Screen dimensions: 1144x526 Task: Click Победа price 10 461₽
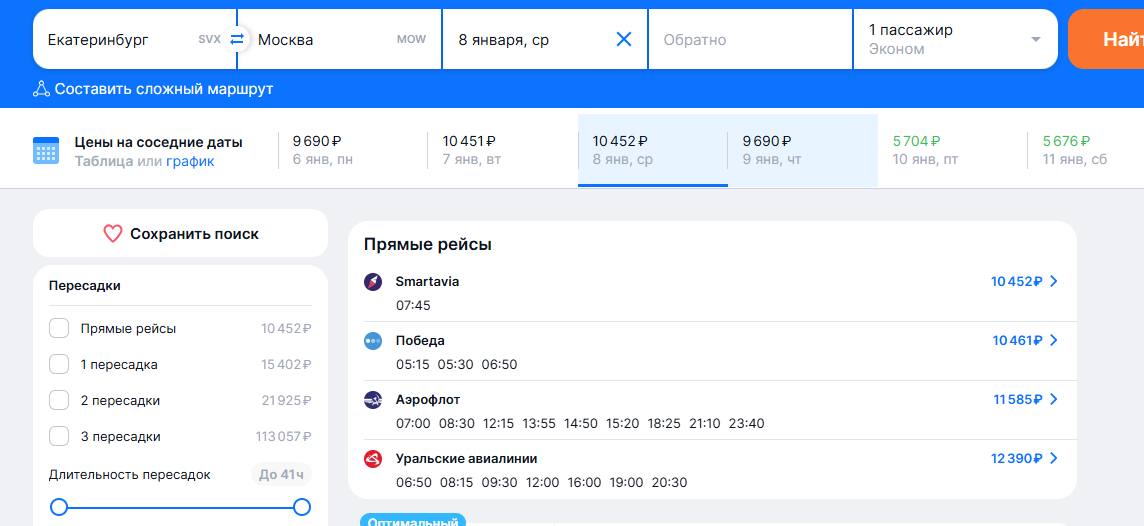pyautogui.click(x=1017, y=341)
